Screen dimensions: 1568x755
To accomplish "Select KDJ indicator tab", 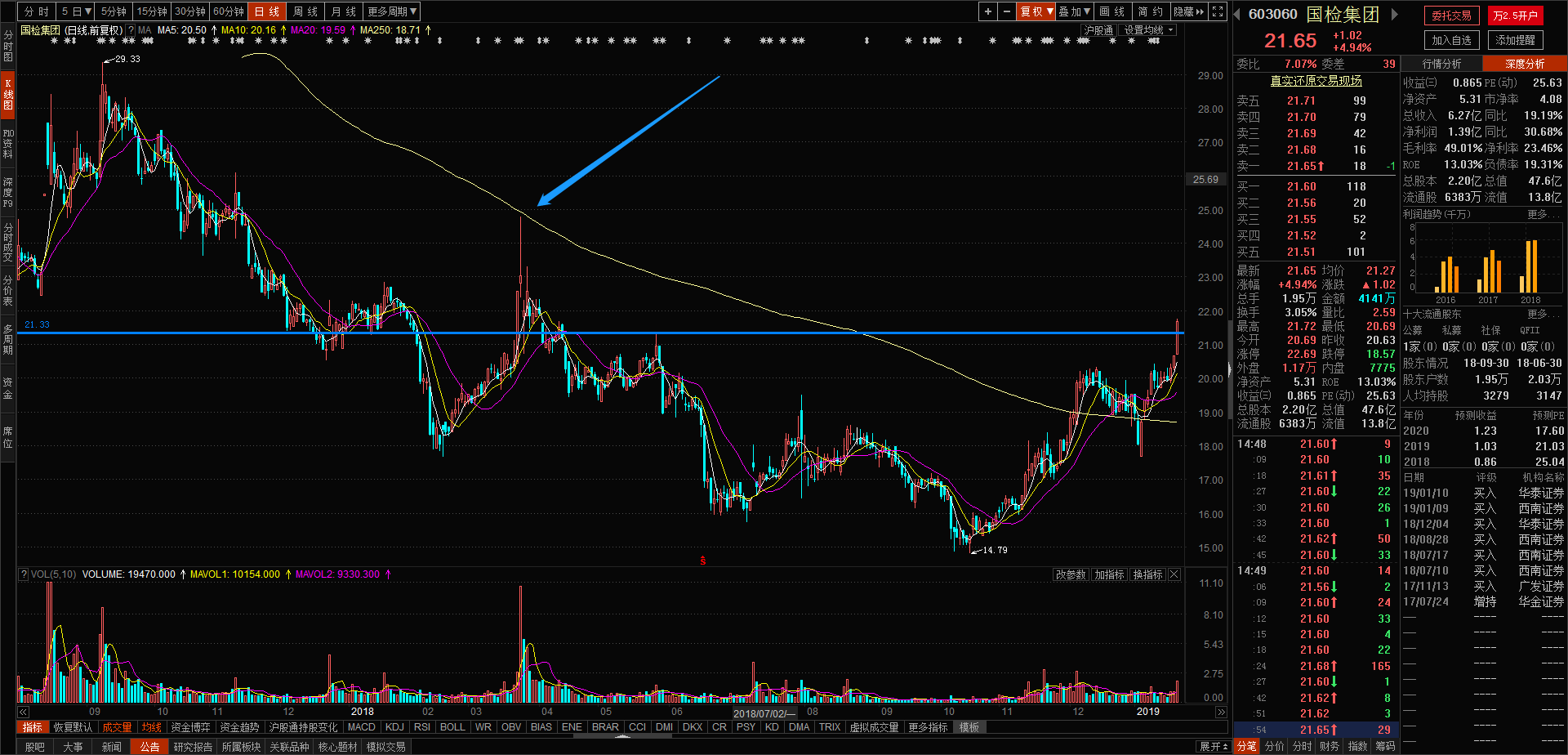I will tap(394, 727).
